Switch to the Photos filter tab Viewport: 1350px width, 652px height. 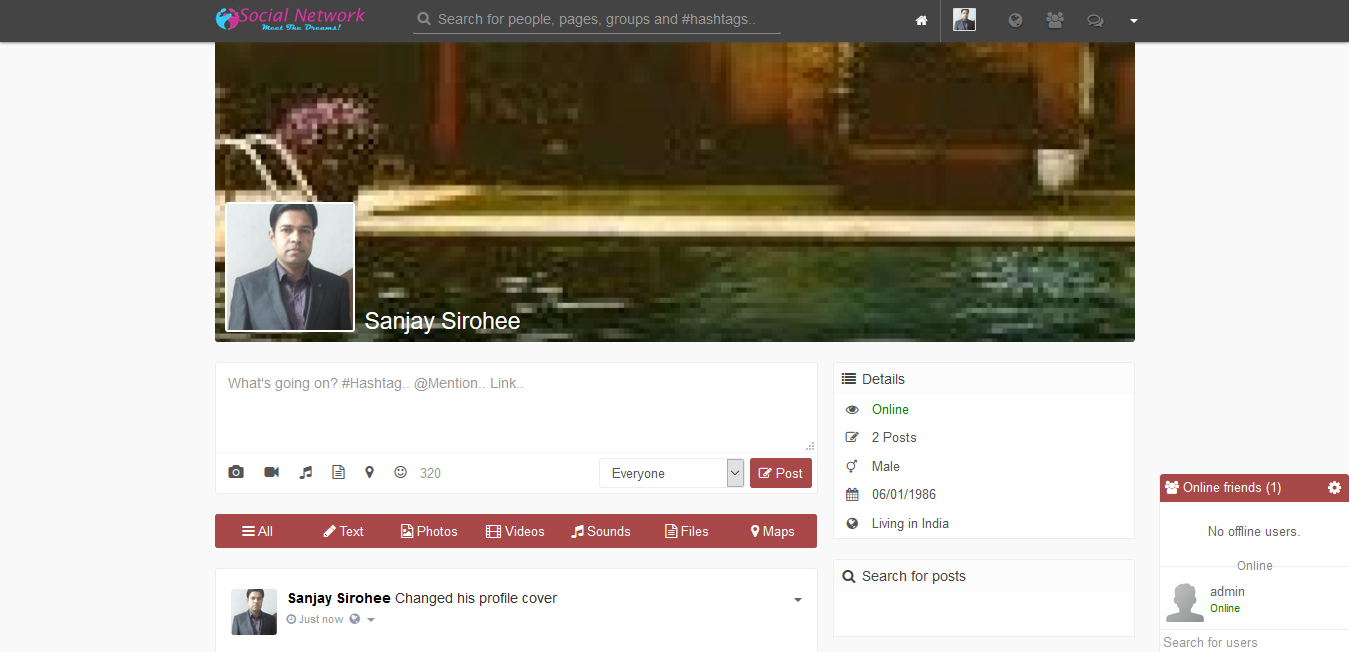pos(429,531)
